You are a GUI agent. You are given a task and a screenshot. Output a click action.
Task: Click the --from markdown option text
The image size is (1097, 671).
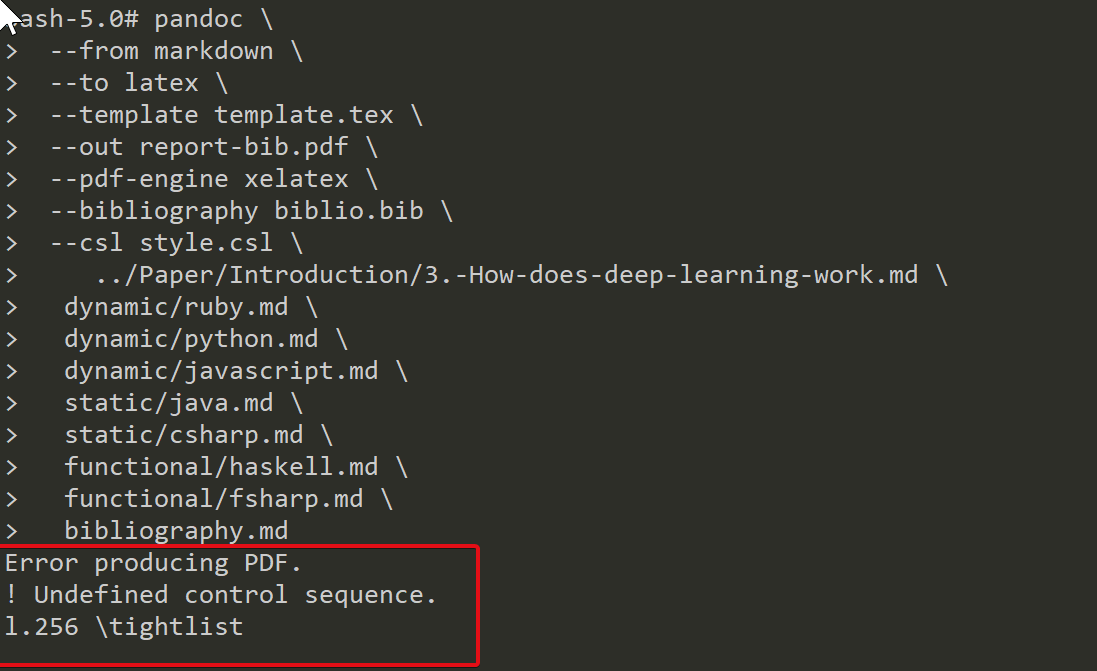[162, 51]
